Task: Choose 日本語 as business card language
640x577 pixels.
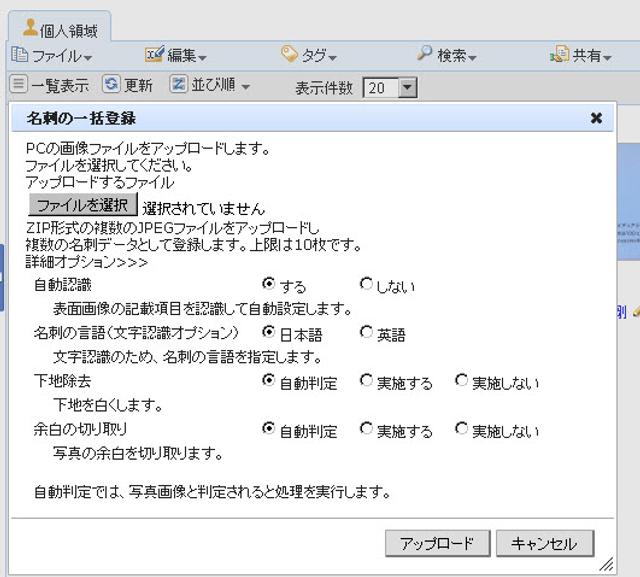Action: [268, 332]
